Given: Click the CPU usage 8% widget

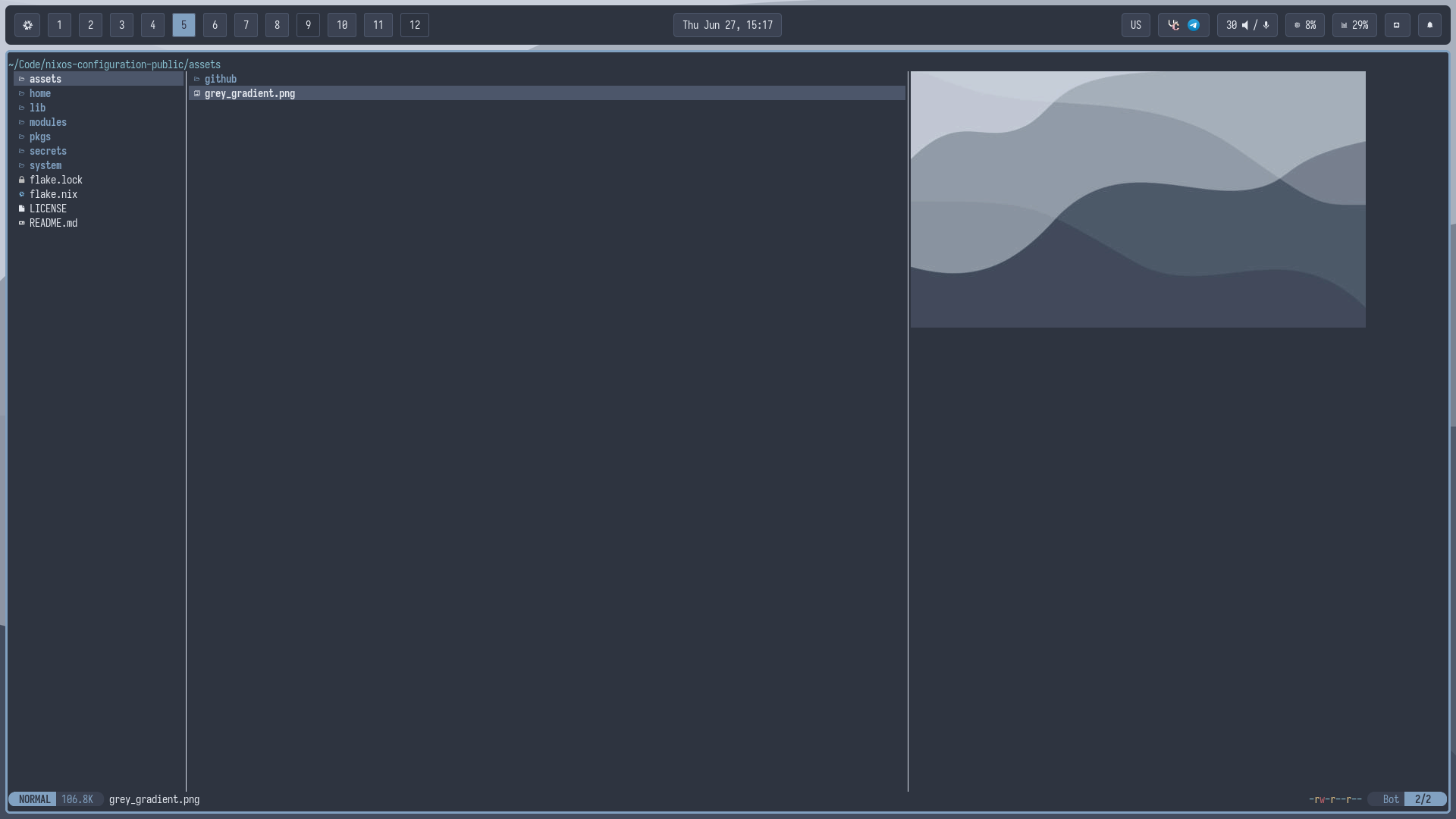Looking at the screenshot, I should pos(1304,25).
